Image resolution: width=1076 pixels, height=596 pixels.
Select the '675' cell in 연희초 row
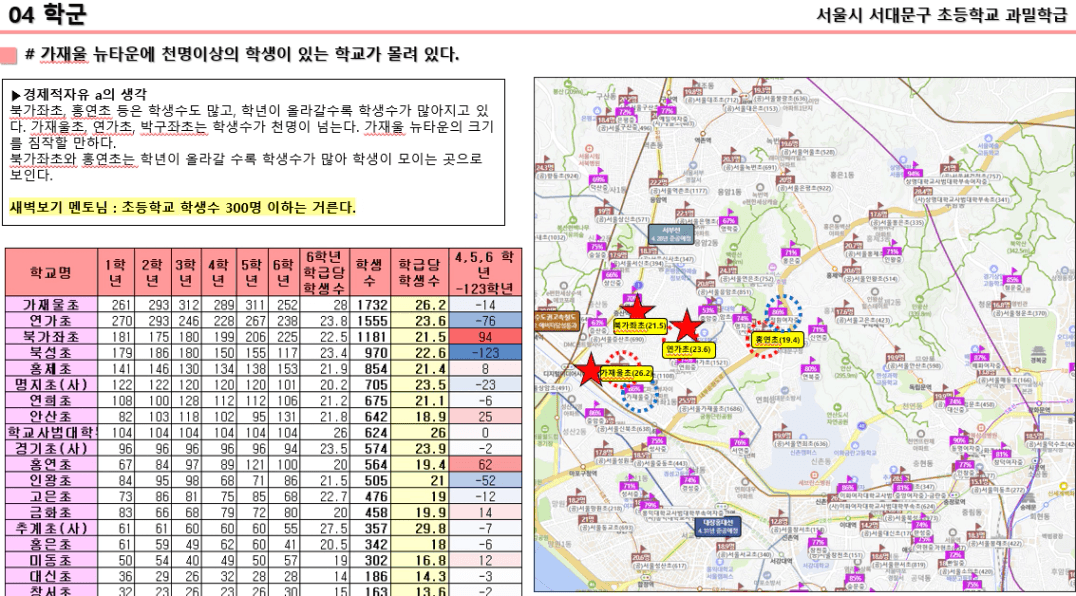tap(371, 401)
